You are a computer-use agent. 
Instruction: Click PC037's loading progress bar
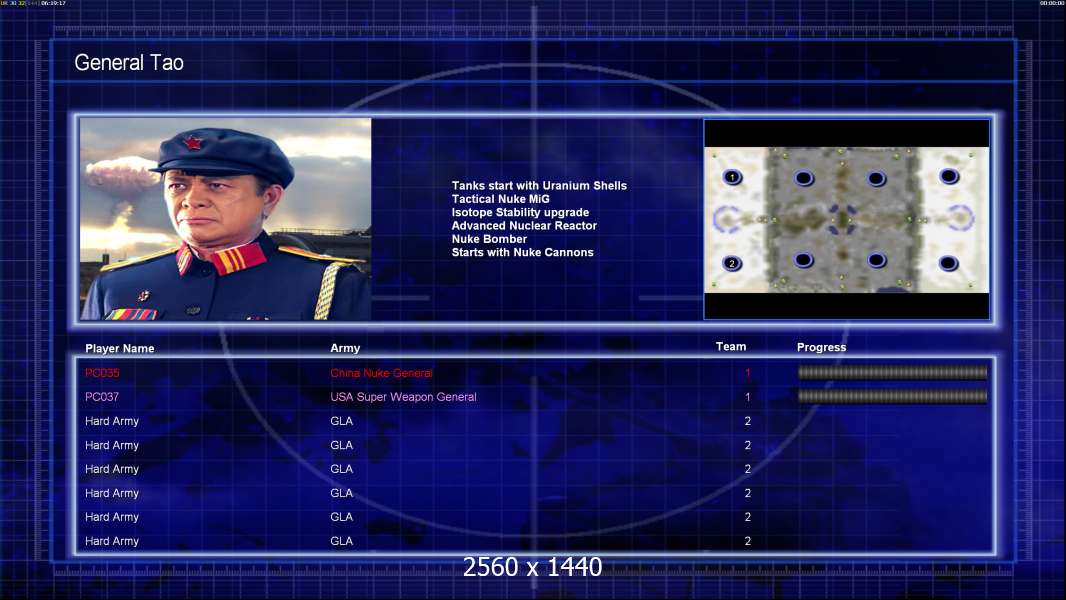point(893,396)
